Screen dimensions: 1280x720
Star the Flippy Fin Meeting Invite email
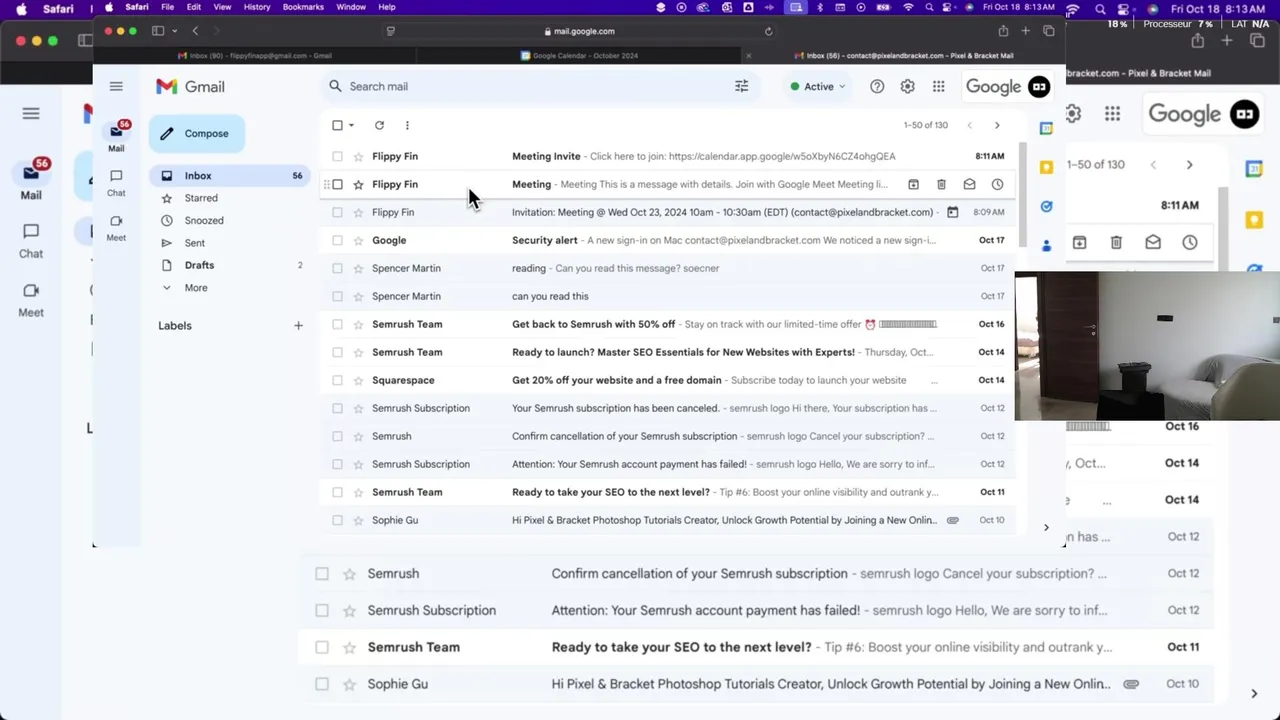(358, 156)
